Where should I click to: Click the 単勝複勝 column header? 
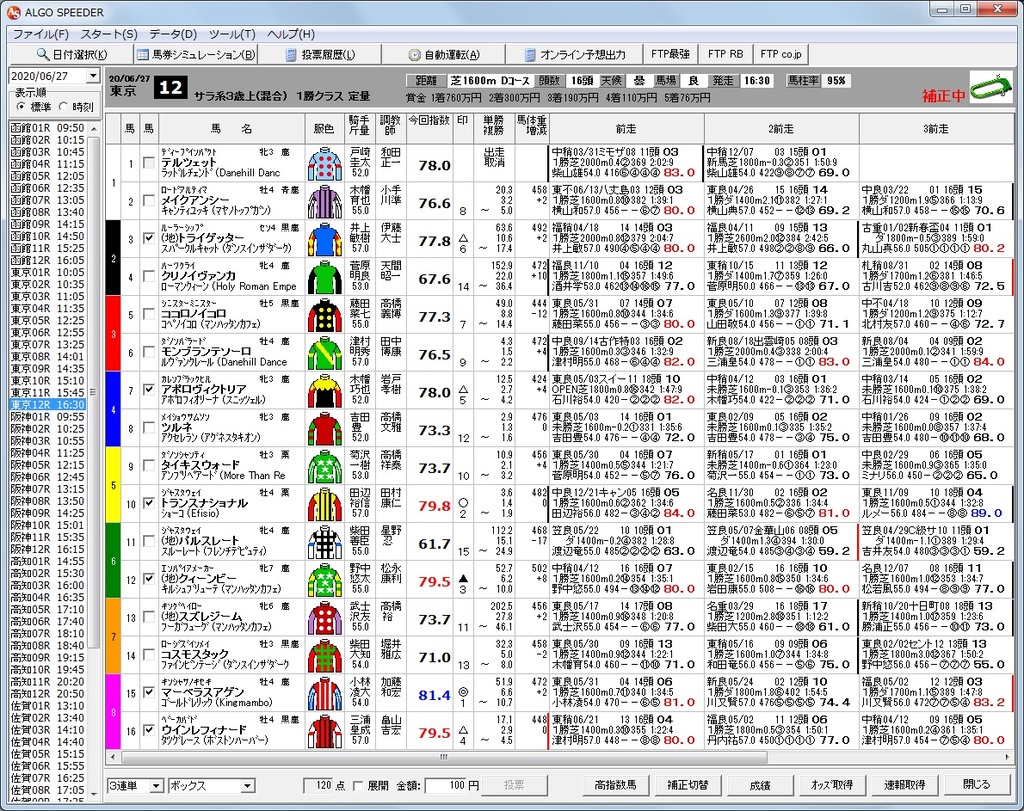click(493, 129)
